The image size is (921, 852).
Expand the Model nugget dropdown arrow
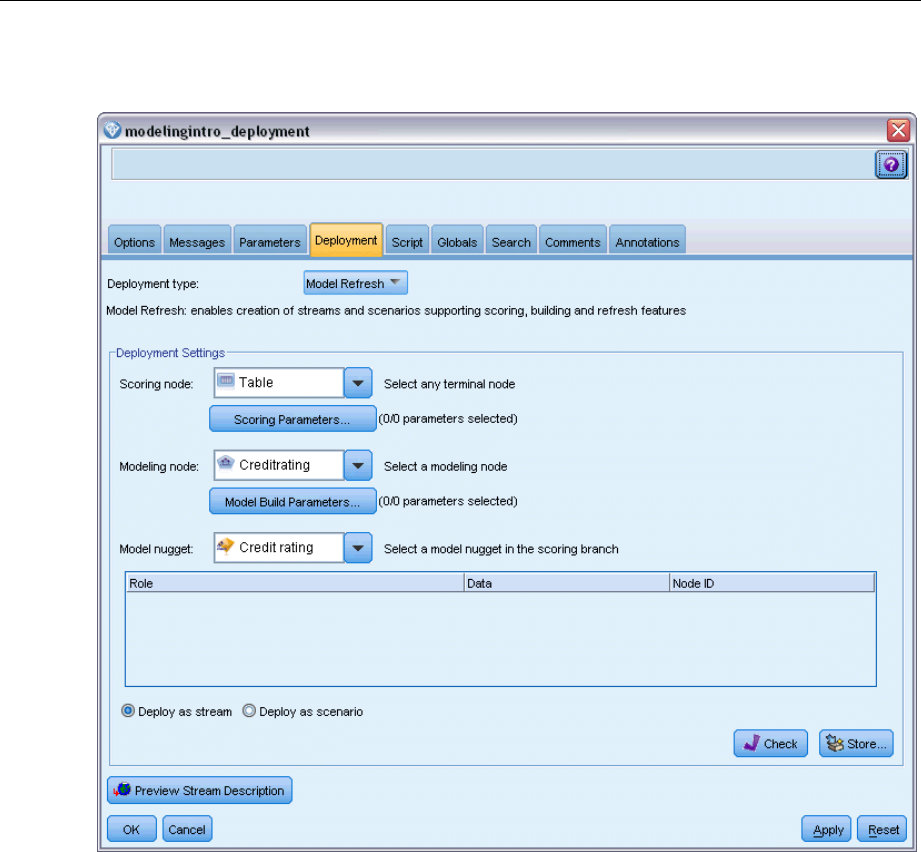click(358, 548)
